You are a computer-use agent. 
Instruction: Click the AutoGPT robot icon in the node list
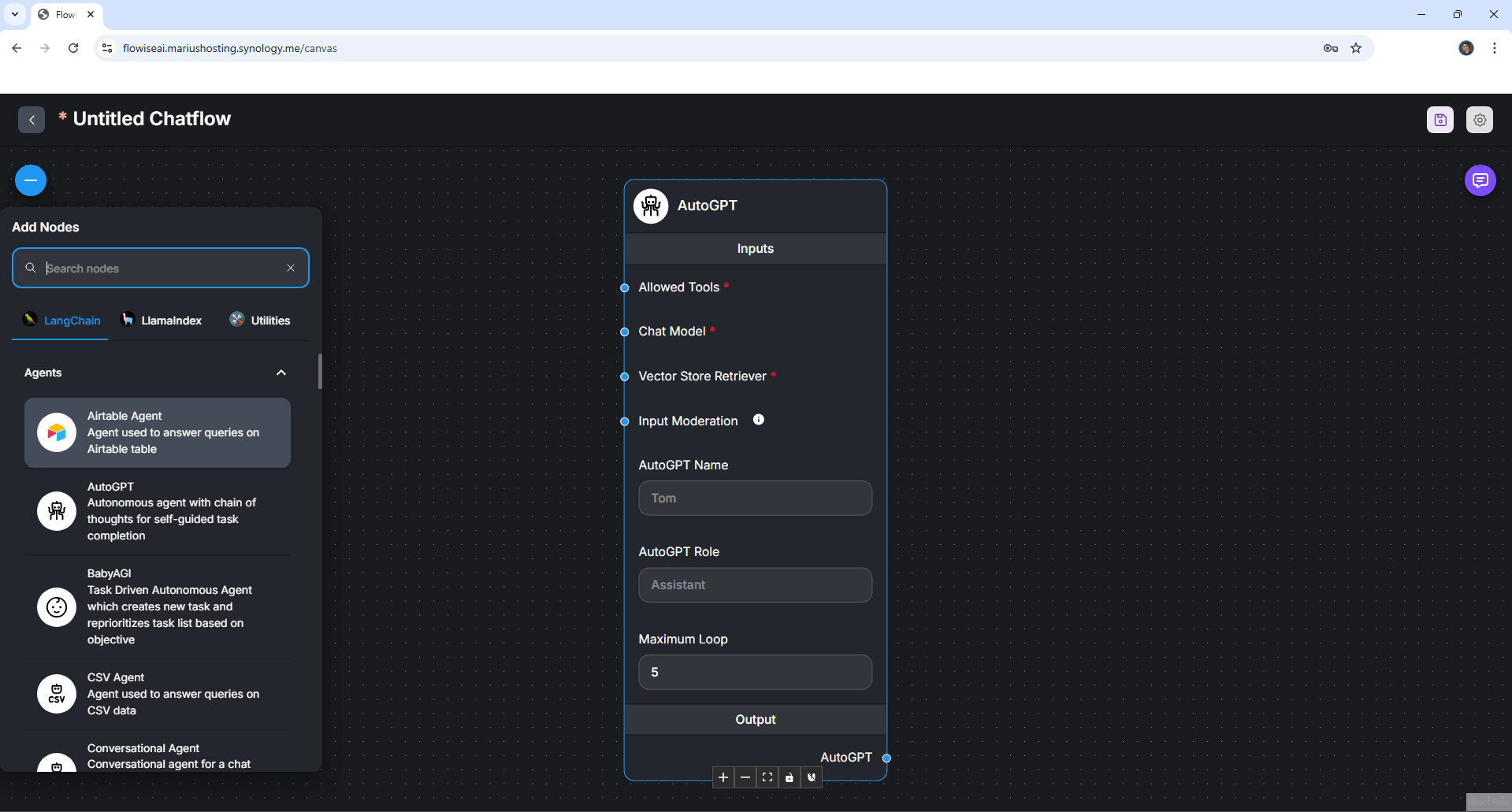57,511
